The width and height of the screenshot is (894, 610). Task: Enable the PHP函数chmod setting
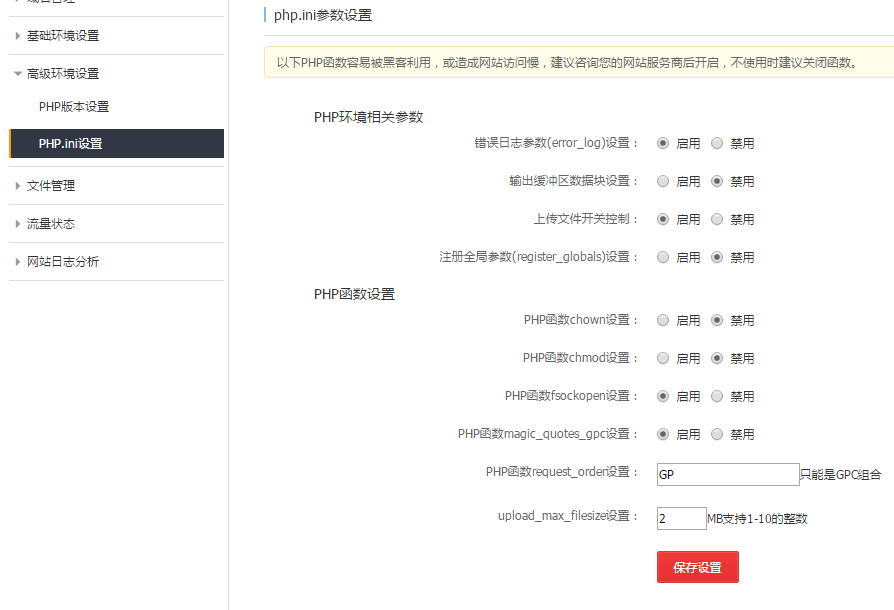click(x=663, y=359)
